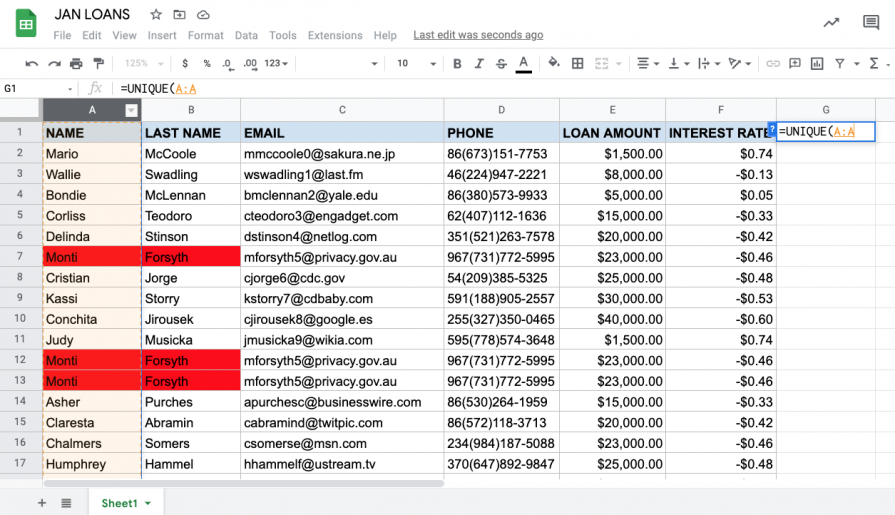Open text rotation dropdown
Screen dimensions: 895x515
(x=740, y=63)
